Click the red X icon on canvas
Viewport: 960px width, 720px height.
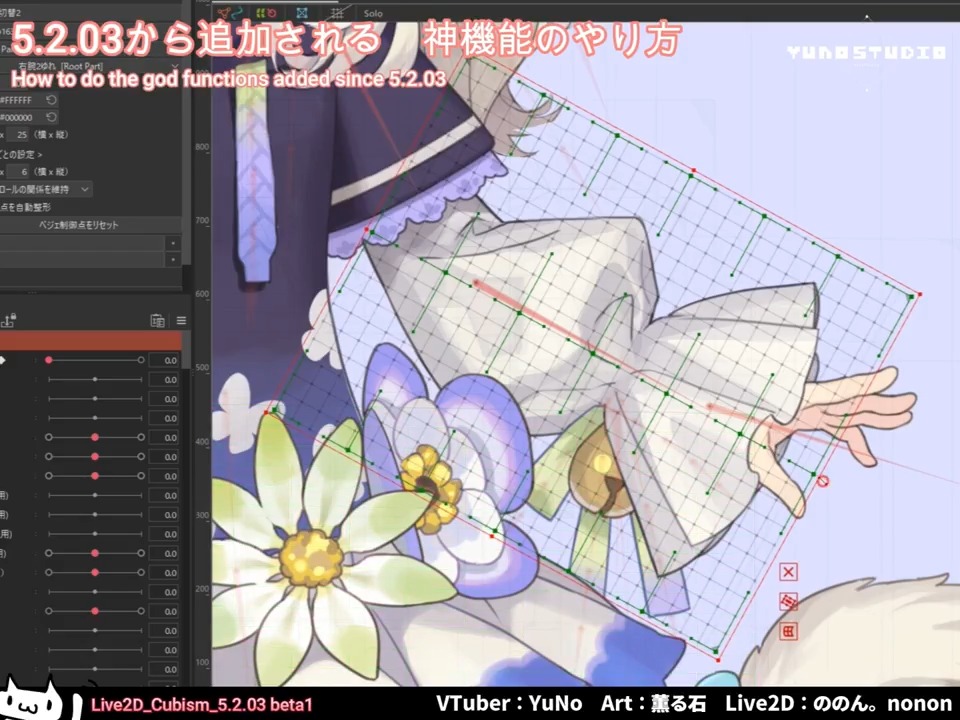(x=788, y=572)
